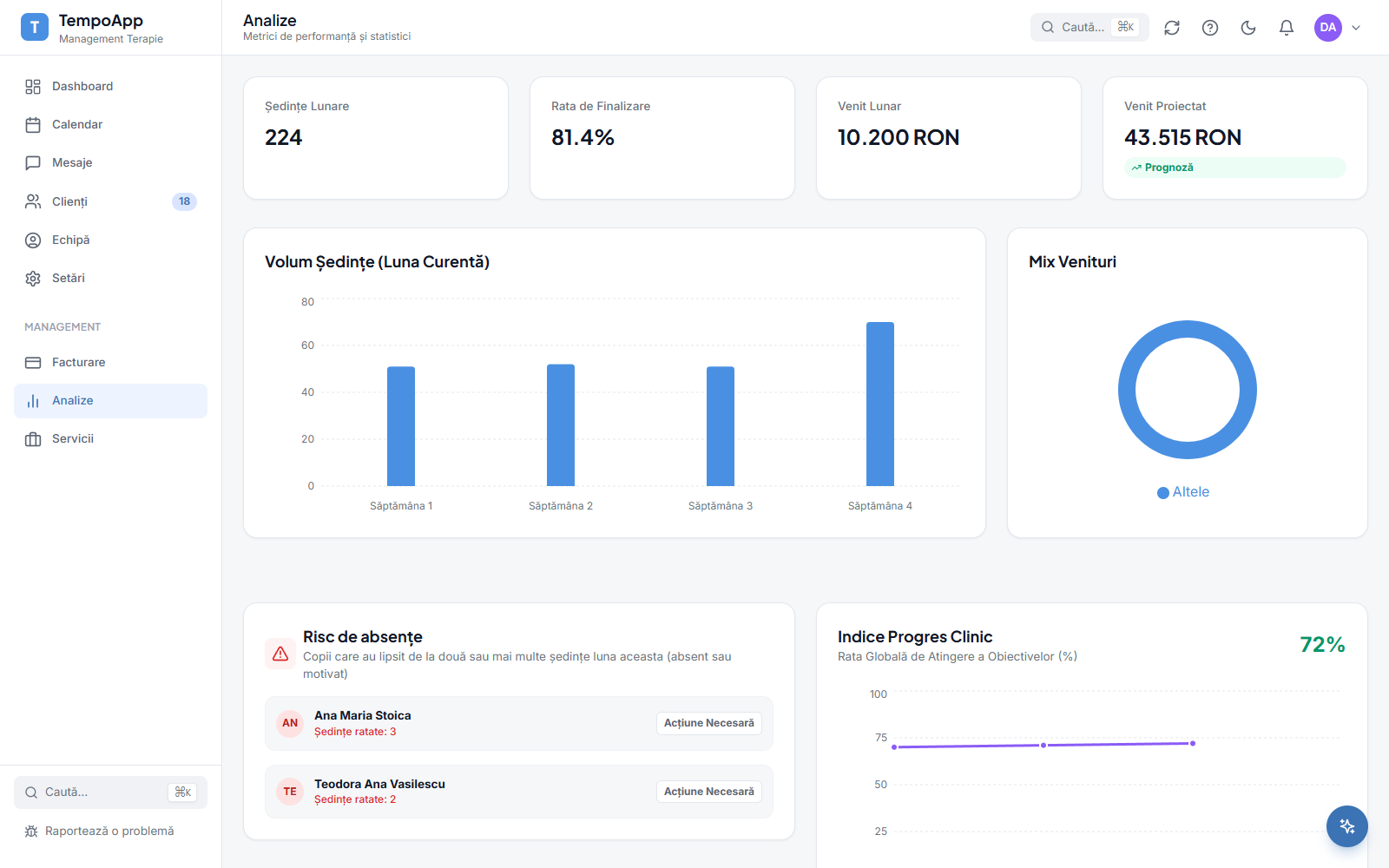Viewport: 1389px width, 868px height.
Task: Click the Săptămâna 1 bar
Action: click(401, 426)
